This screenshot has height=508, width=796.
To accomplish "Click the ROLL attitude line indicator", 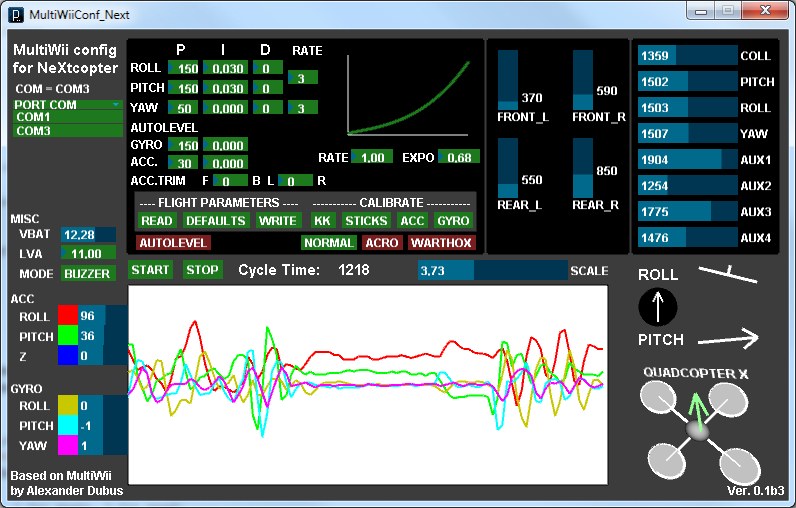I will click(727, 274).
